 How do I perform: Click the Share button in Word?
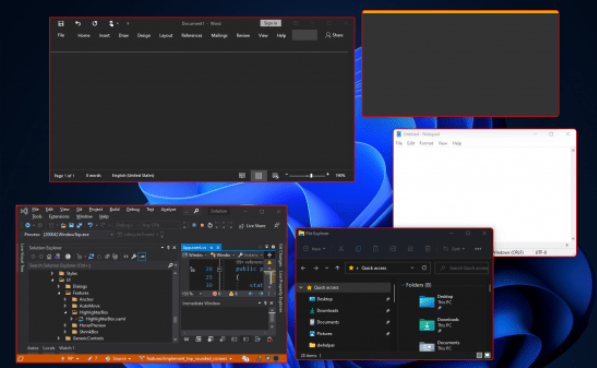tap(334, 35)
